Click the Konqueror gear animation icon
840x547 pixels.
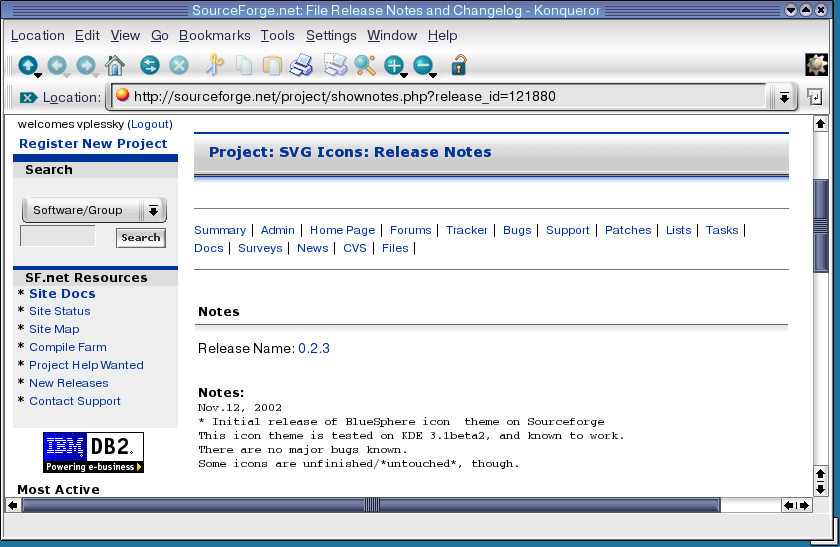(x=816, y=65)
